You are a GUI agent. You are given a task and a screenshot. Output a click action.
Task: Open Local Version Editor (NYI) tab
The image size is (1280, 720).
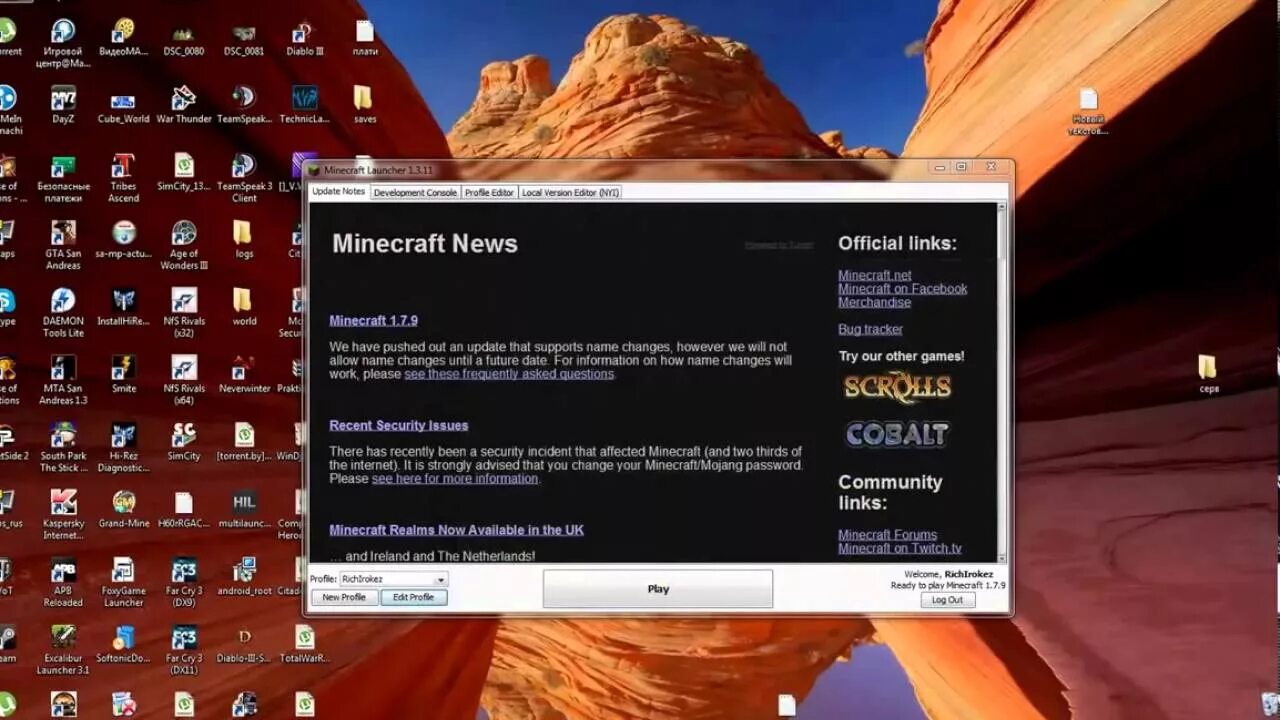(x=570, y=192)
